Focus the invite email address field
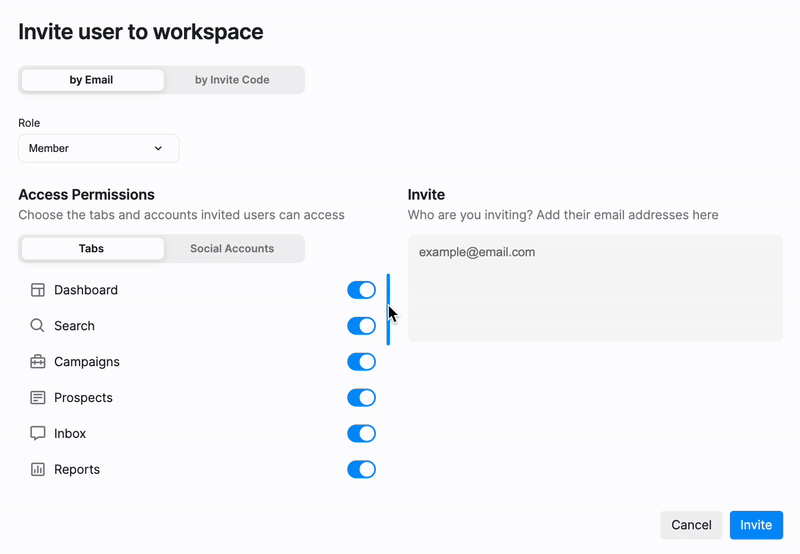This screenshot has height=554, width=800. click(595, 288)
